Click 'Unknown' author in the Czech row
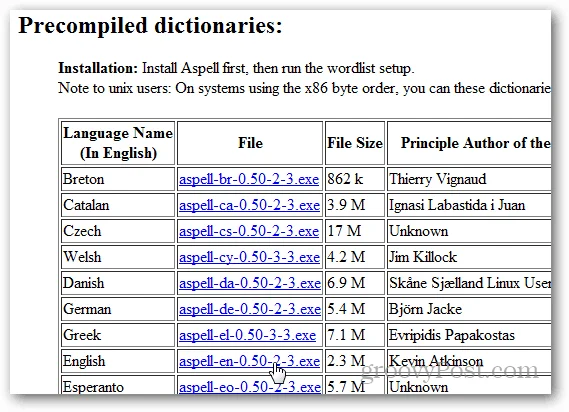This screenshot has width=569, height=412. pyautogui.click(x=419, y=231)
